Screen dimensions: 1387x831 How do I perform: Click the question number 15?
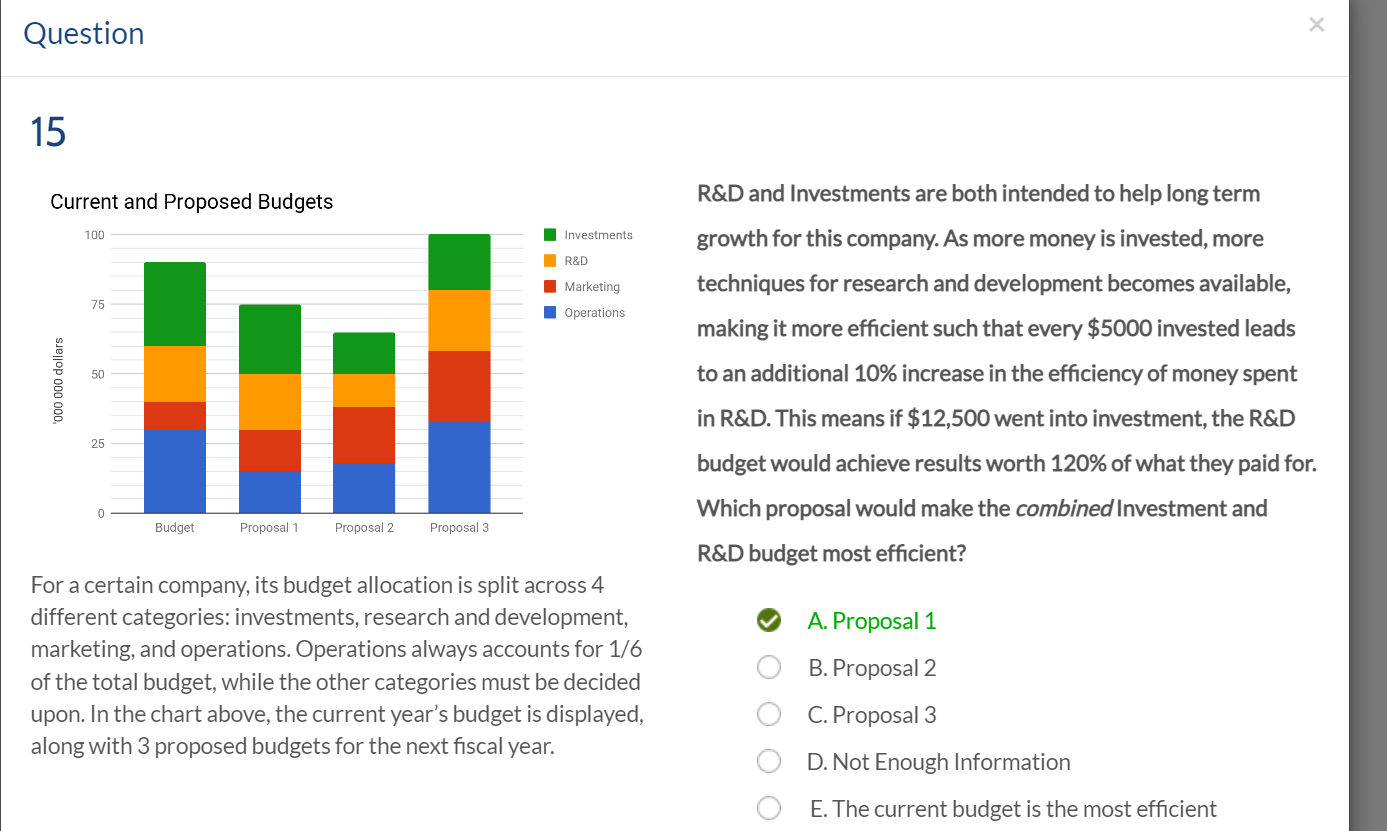(48, 132)
